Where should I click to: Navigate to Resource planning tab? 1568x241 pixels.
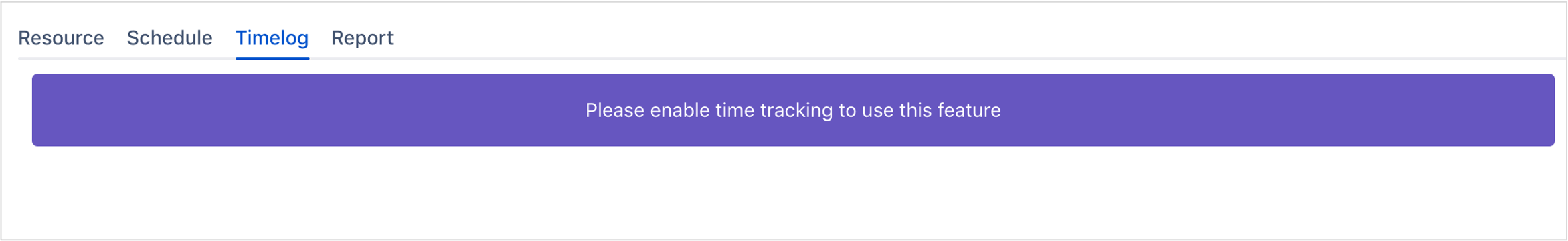click(x=61, y=38)
